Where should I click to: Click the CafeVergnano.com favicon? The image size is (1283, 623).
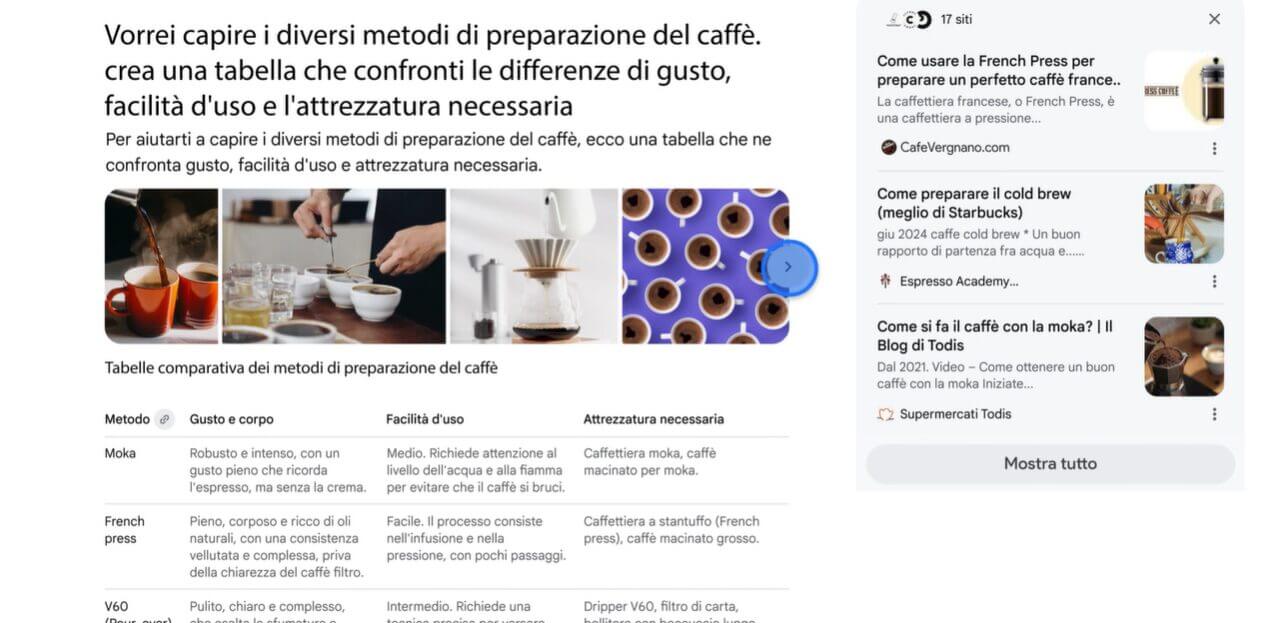[888, 147]
